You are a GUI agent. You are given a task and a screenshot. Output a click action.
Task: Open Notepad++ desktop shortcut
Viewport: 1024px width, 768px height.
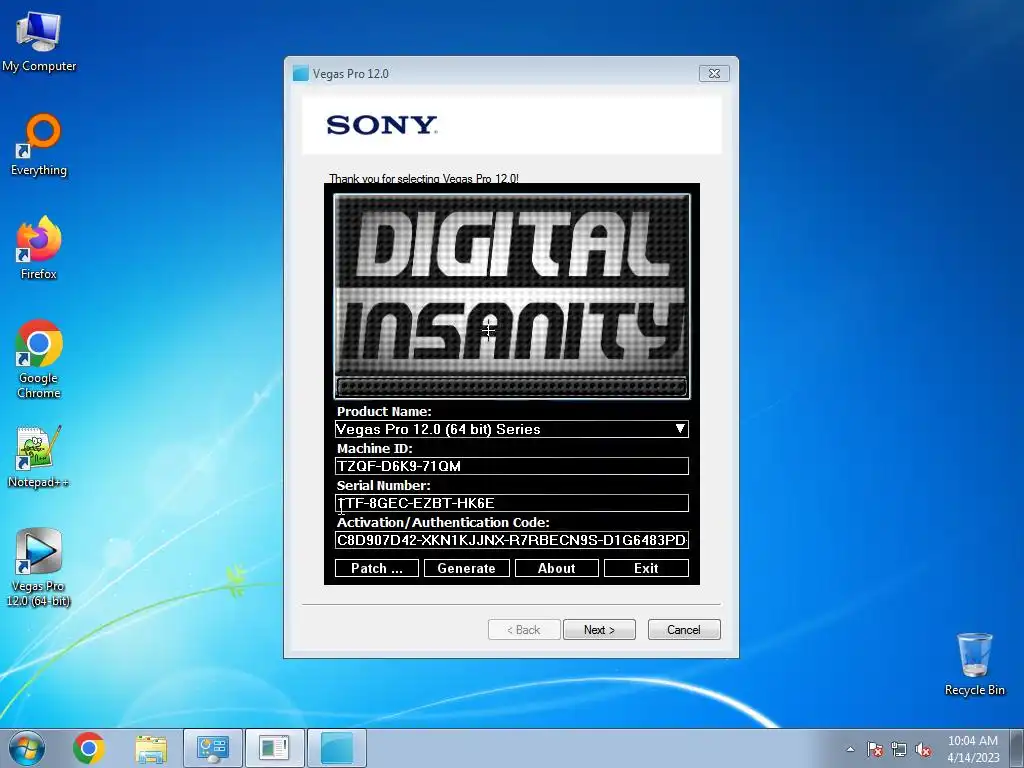click(x=39, y=456)
